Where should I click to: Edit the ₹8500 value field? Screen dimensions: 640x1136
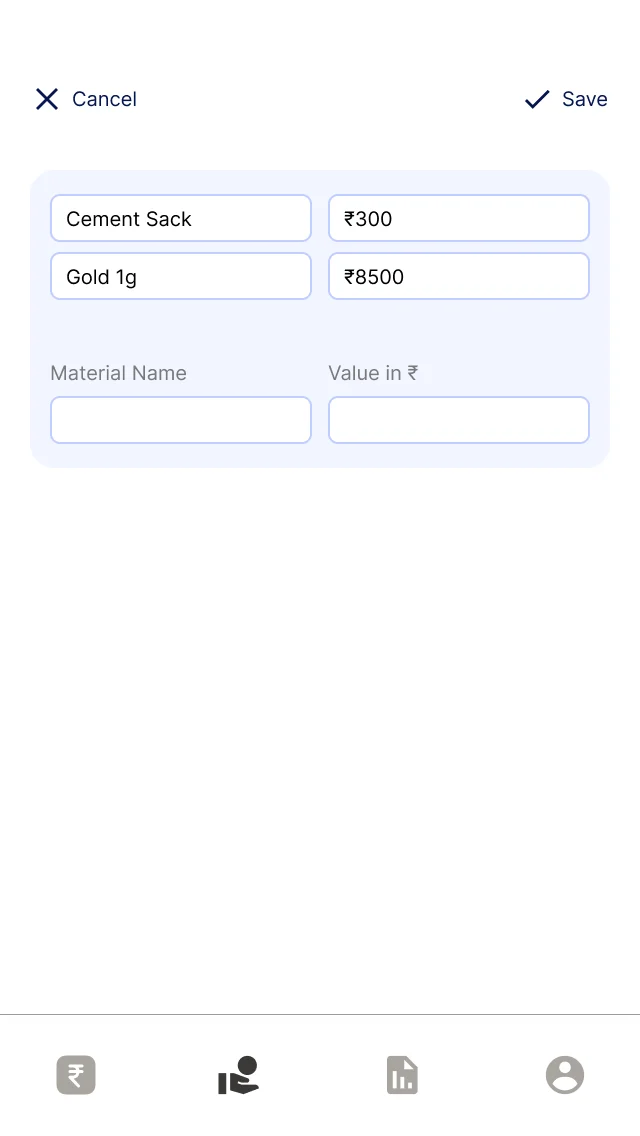[x=459, y=276]
